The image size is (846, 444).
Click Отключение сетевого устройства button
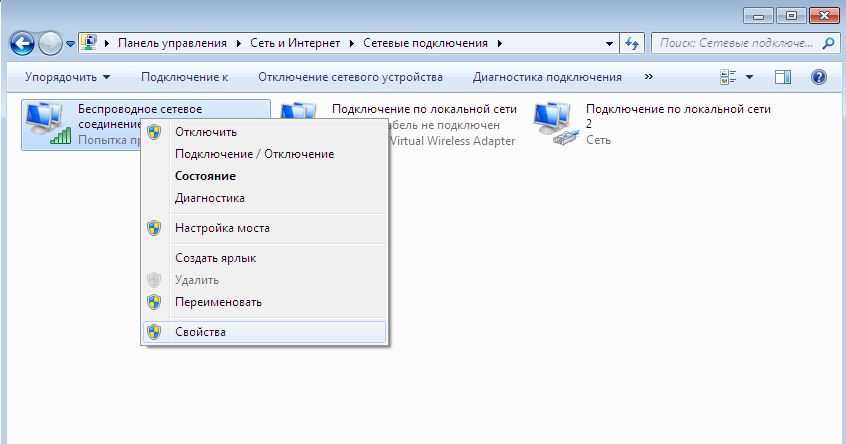tap(350, 77)
